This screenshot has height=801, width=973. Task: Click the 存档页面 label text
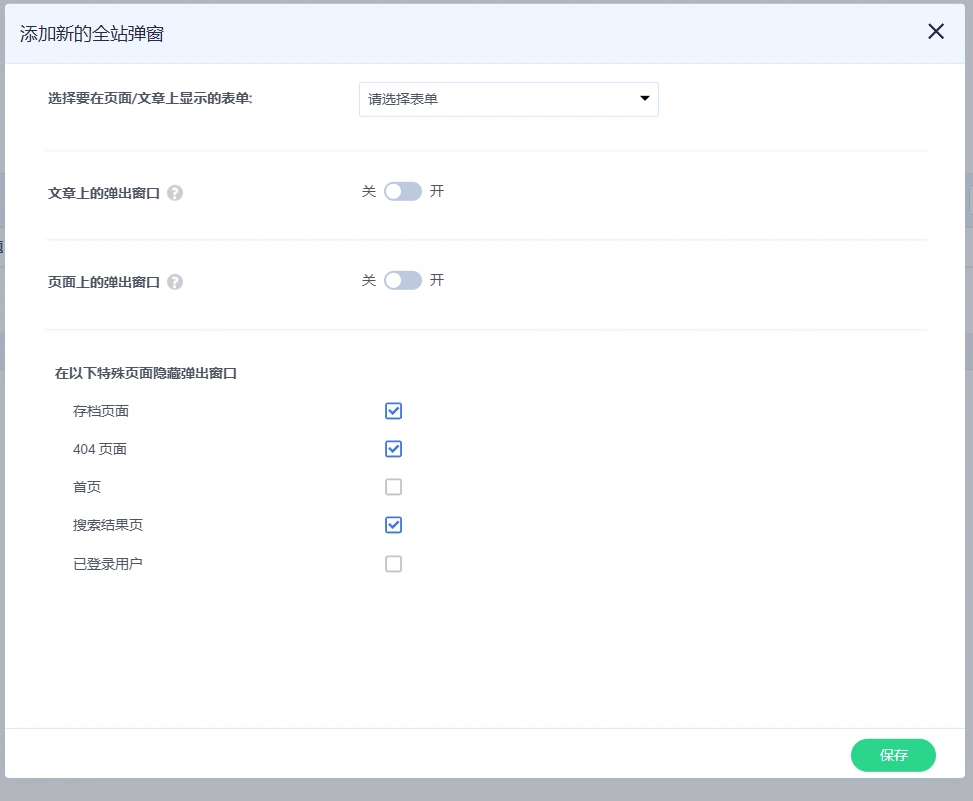[99, 410]
